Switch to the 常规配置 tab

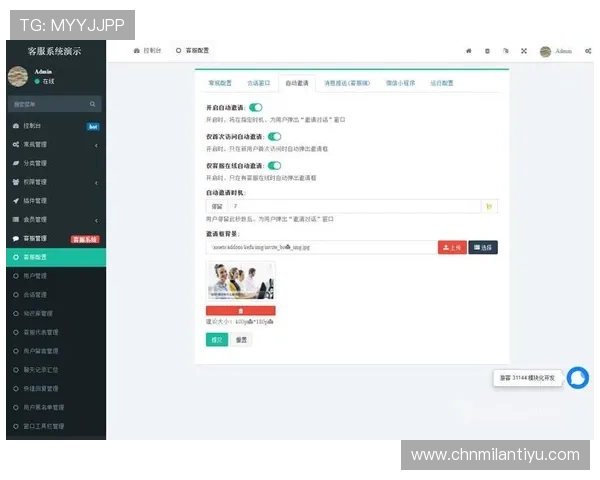220,83
